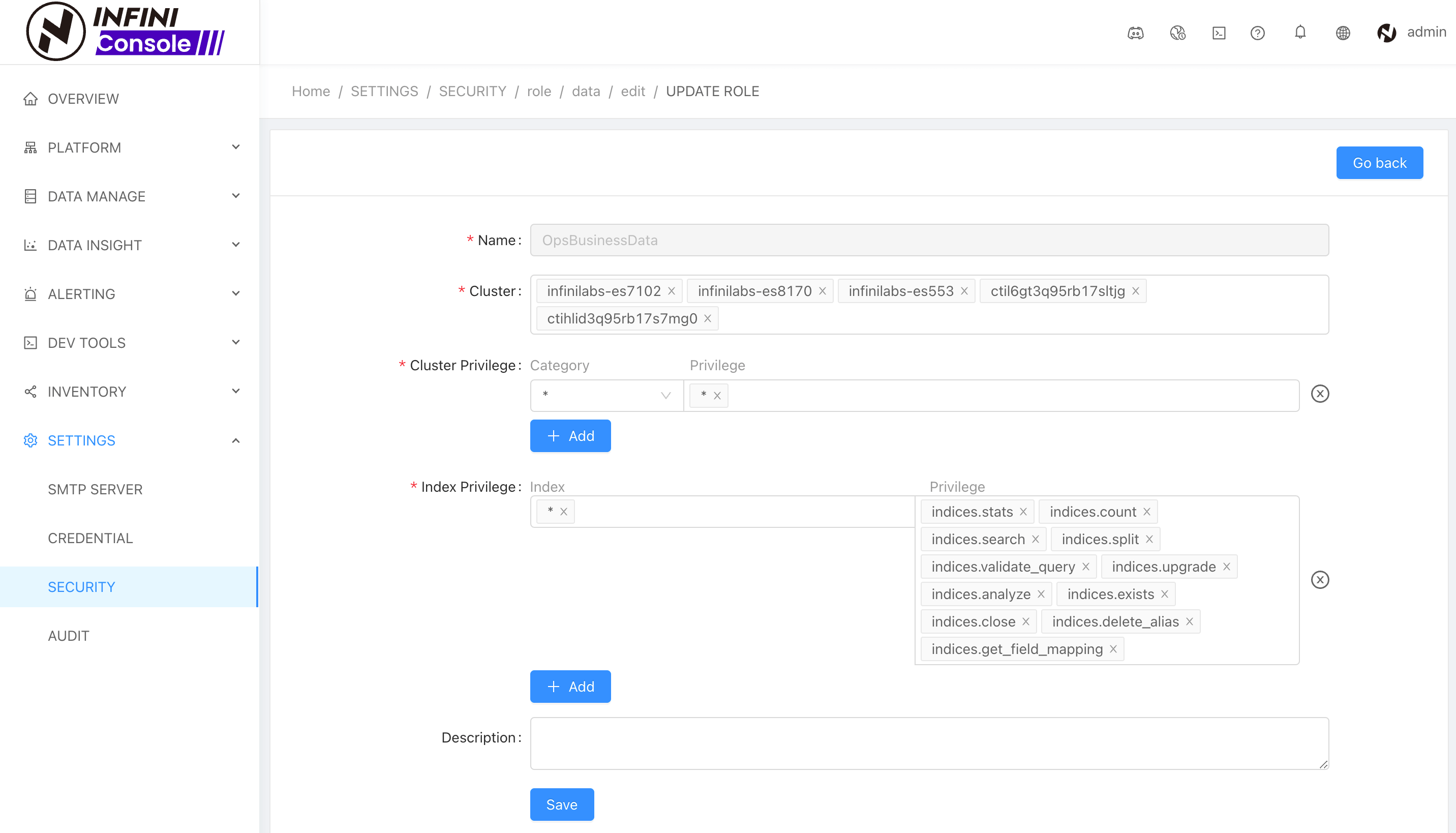Open the Cluster Privilege Category dropdown
Image resolution: width=1456 pixels, height=833 pixels.
coord(606,395)
